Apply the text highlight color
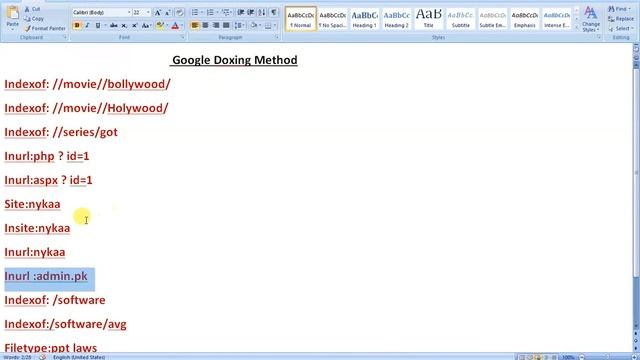Viewport: 640px width, 360px height. 160,25
